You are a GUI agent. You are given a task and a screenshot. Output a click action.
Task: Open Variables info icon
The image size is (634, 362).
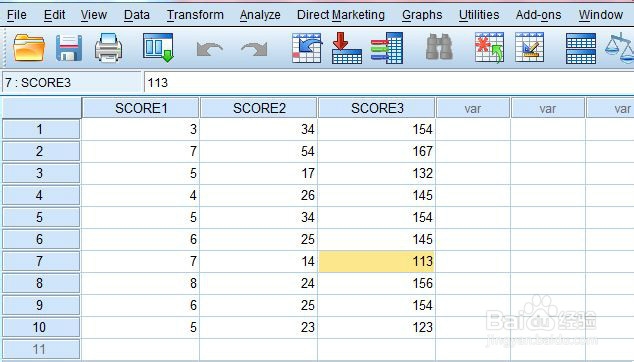(x=387, y=48)
